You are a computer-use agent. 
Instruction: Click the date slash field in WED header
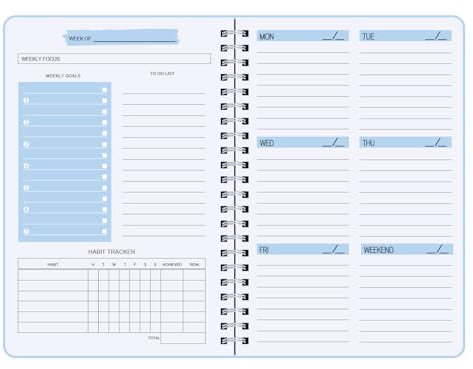[333, 143]
